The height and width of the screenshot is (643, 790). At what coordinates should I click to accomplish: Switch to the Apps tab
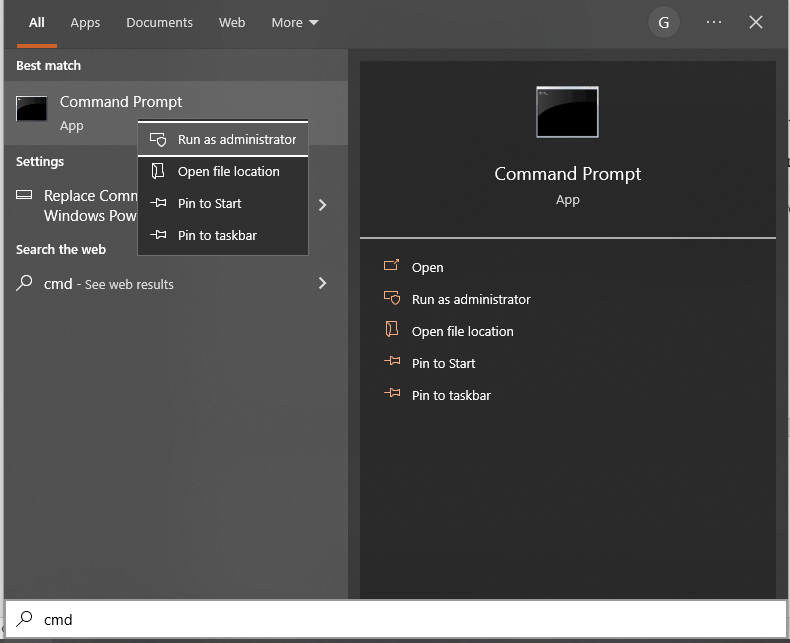point(85,23)
